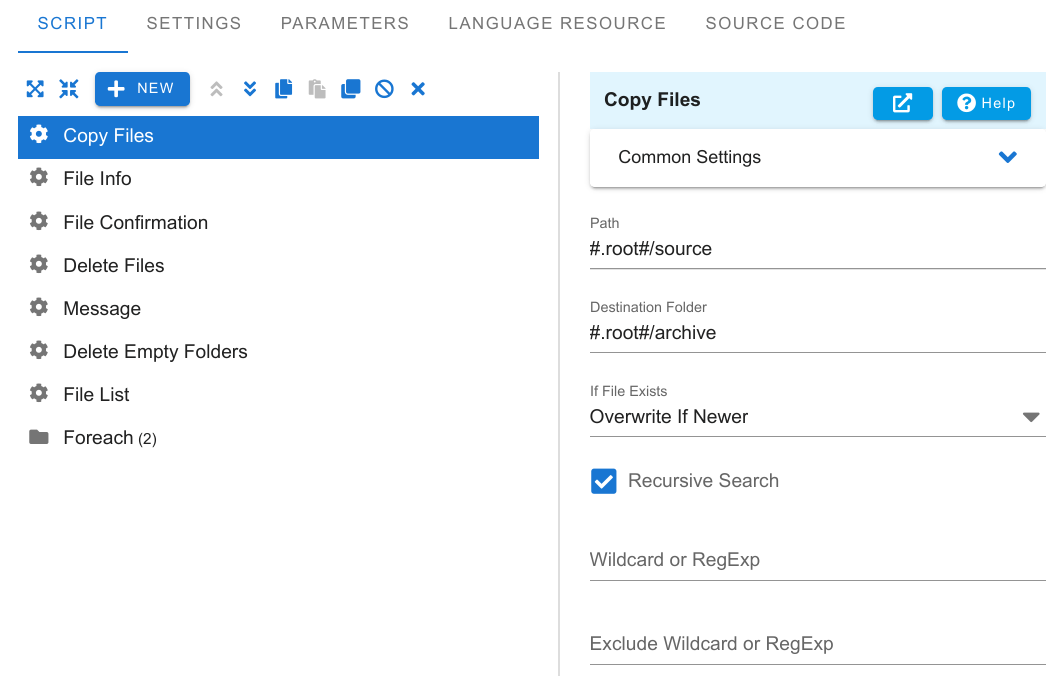This screenshot has width=1056, height=676.
Task: Uncheck the Recursive Search checkbox
Action: coord(604,481)
